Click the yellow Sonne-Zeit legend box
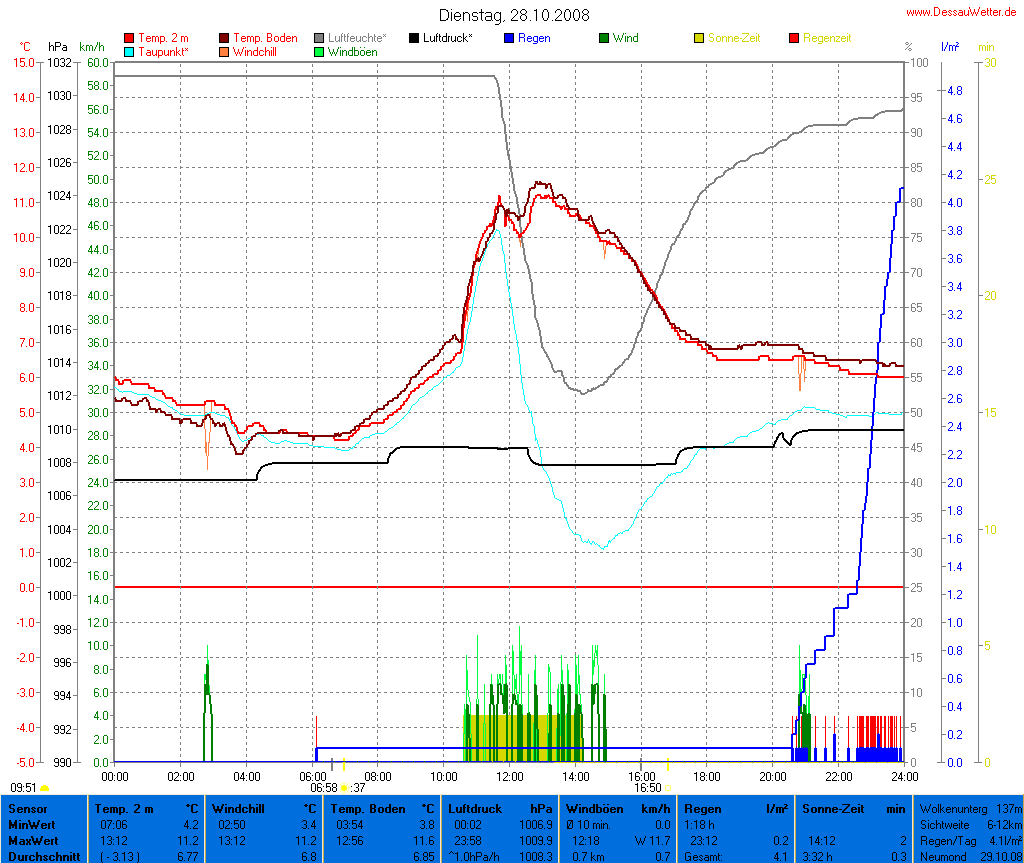 coord(700,38)
